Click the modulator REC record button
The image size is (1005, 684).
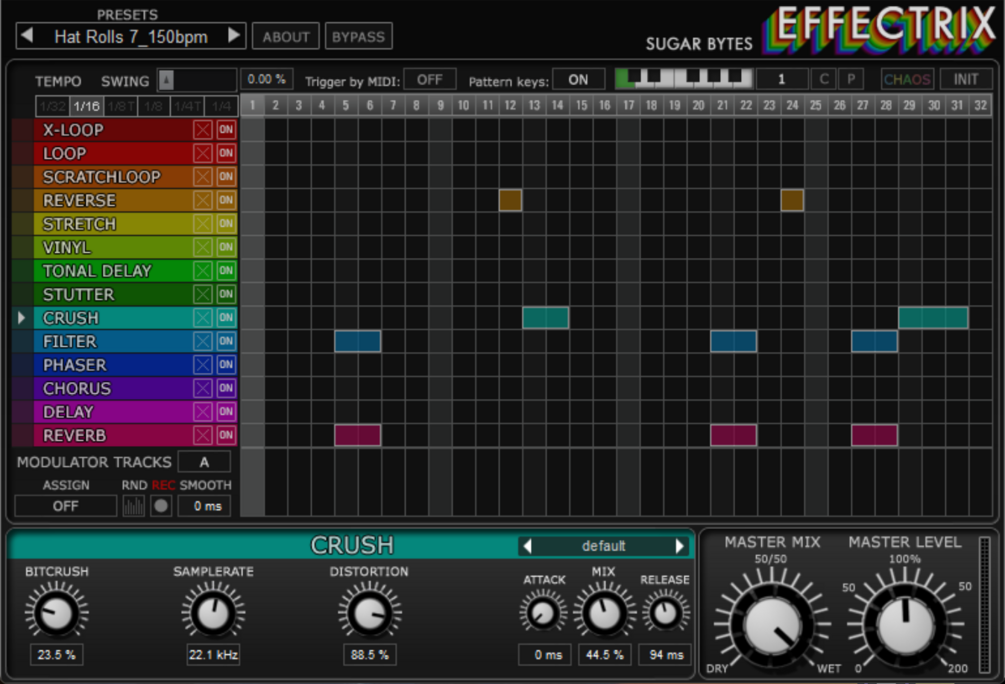(161, 506)
